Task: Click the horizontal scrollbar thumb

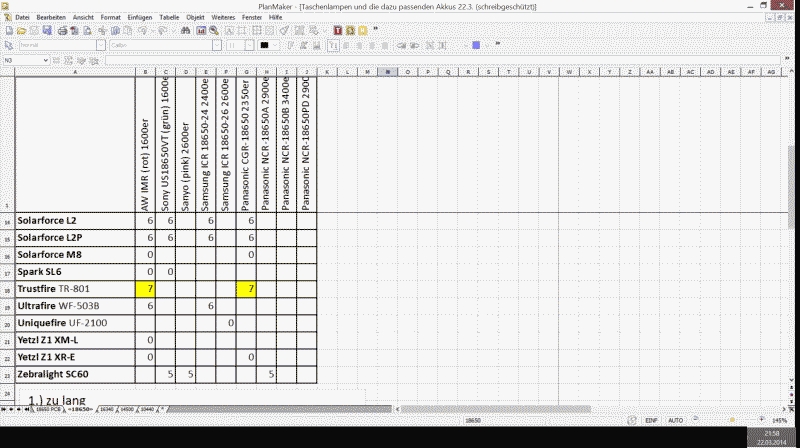Action: click(495, 409)
